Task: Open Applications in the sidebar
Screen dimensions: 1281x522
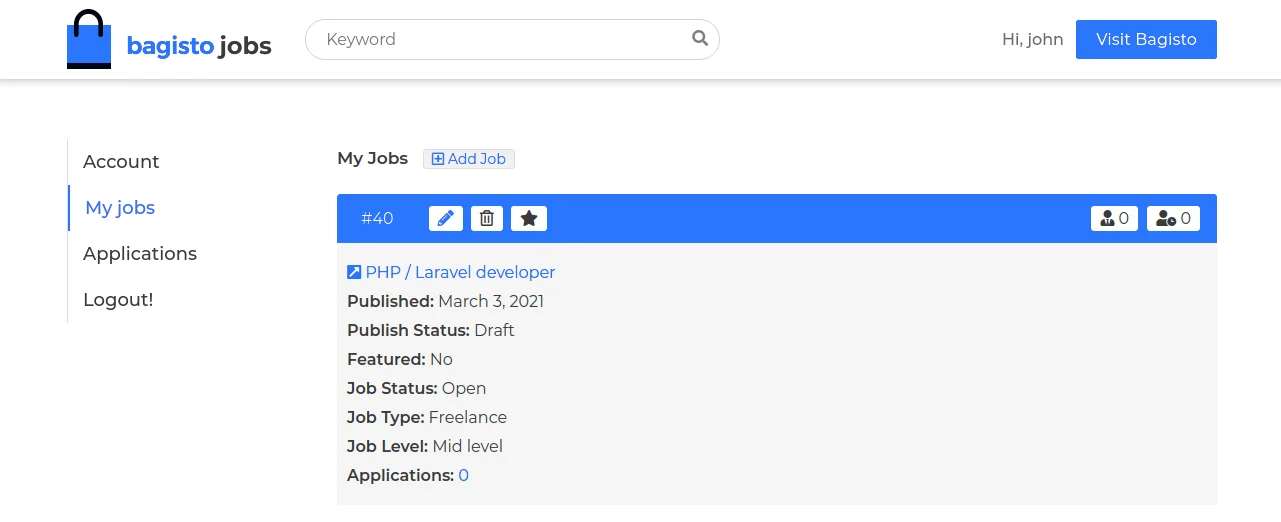Action: [x=140, y=254]
